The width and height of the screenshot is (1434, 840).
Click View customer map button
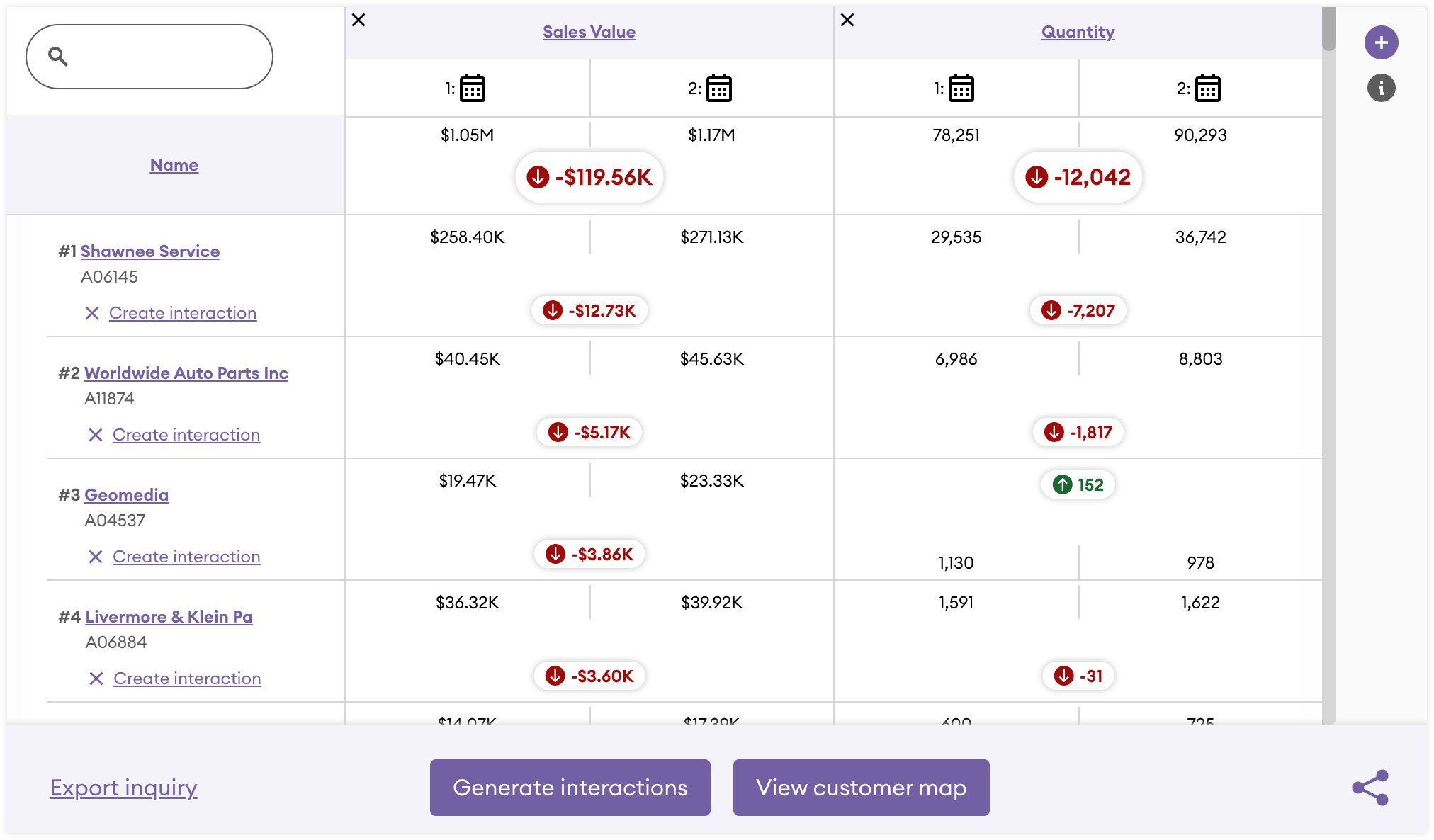(x=861, y=788)
